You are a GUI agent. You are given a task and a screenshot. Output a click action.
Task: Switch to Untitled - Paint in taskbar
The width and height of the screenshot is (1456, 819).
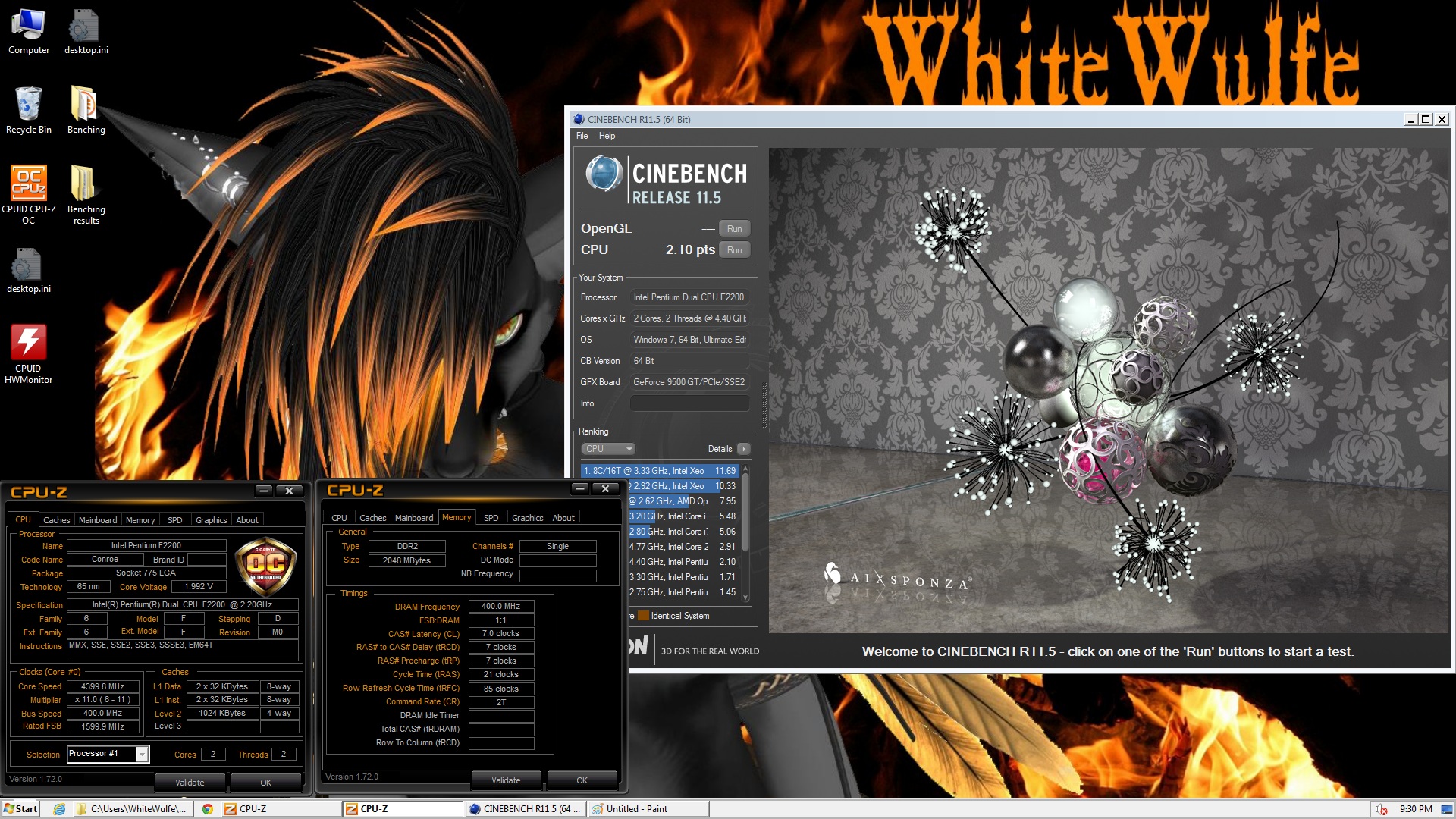[649, 809]
